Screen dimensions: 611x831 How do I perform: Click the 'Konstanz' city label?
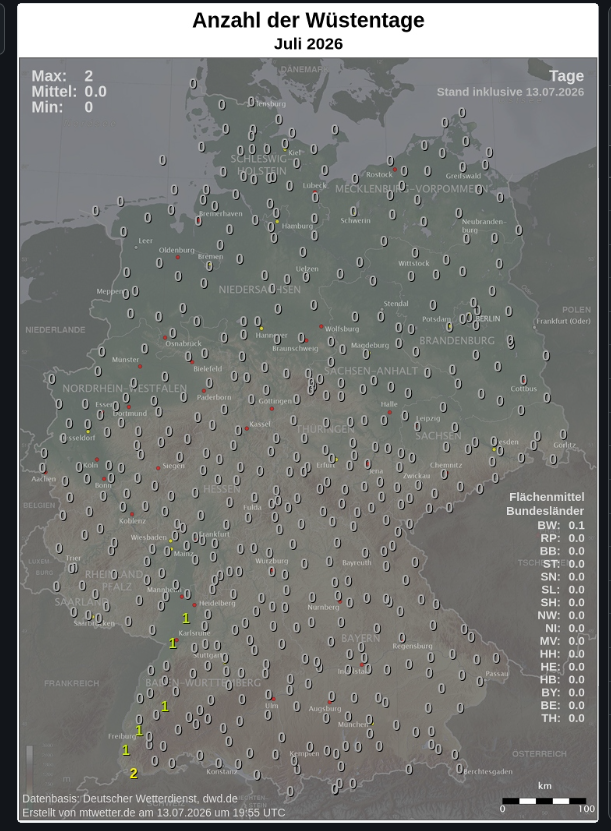[x=222, y=772]
